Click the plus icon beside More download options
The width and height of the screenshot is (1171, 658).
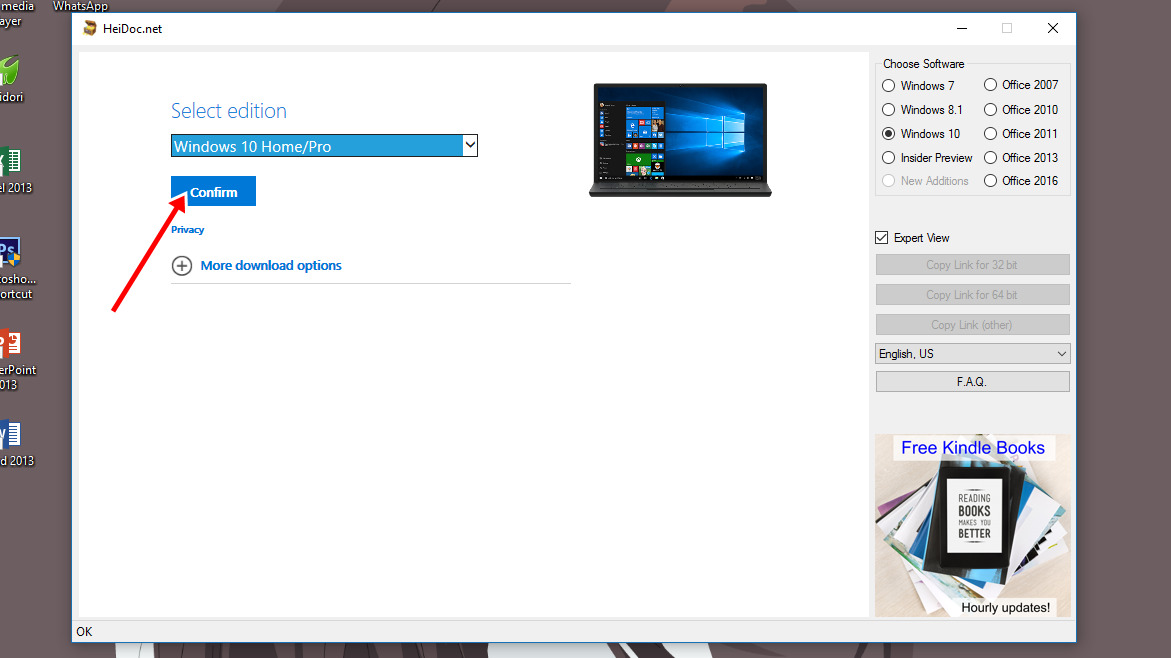182,266
